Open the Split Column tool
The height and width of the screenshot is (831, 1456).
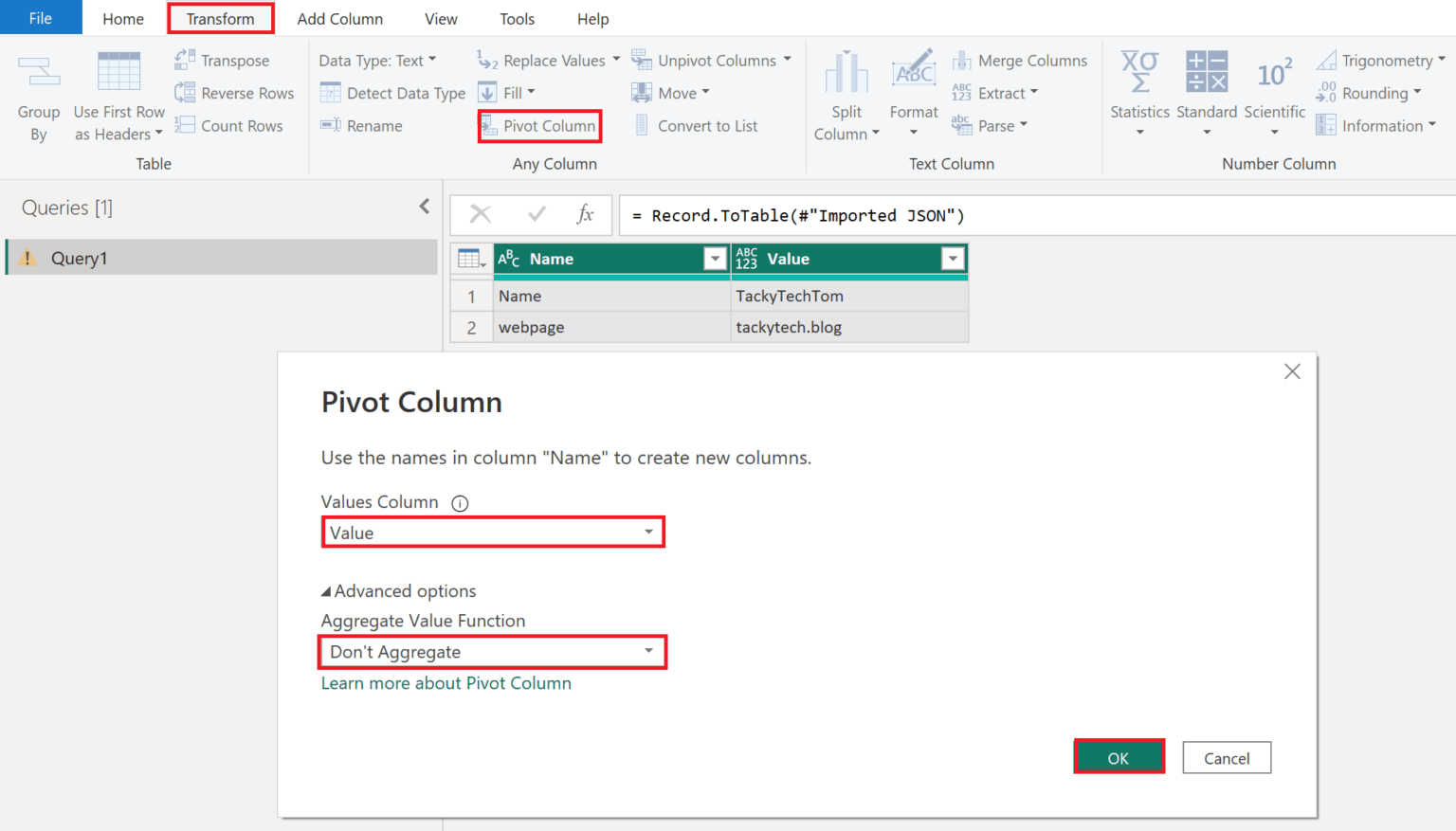tap(846, 95)
